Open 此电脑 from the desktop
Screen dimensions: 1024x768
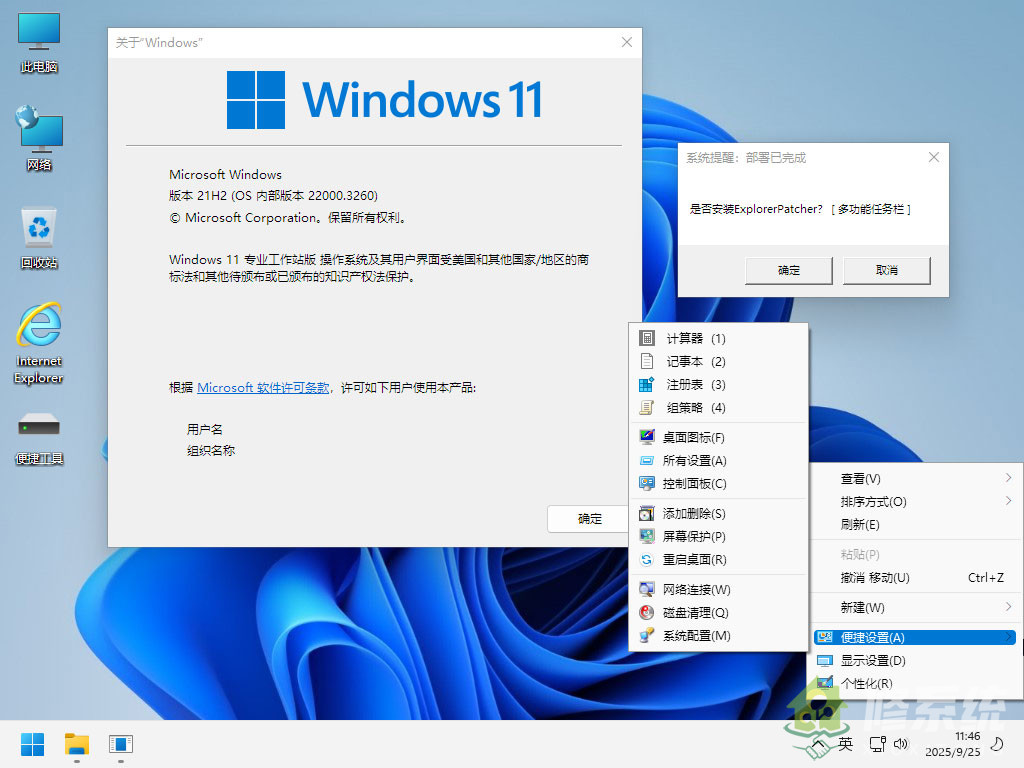(x=38, y=40)
